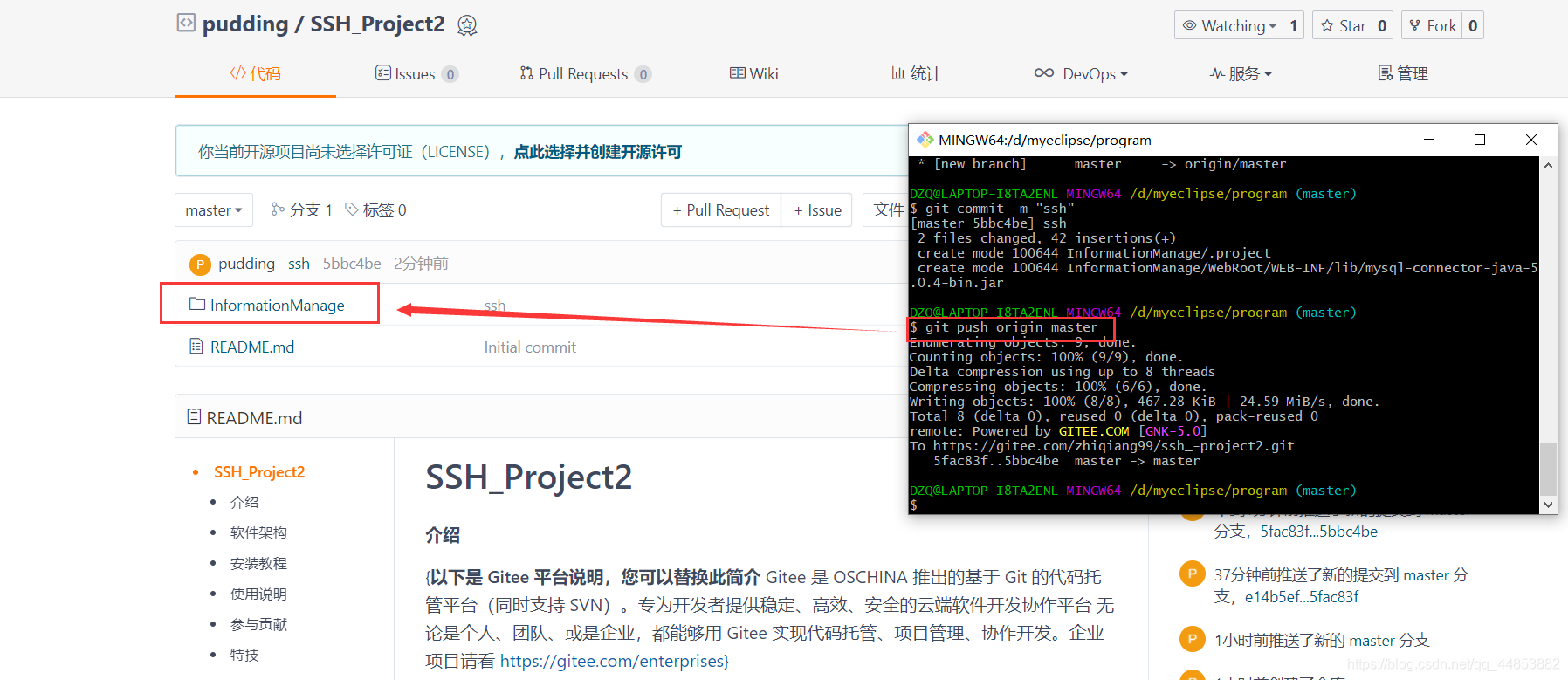This screenshot has height=680, width=1568.
Task: Open the 管理 tab
Action: point(1403,73)
